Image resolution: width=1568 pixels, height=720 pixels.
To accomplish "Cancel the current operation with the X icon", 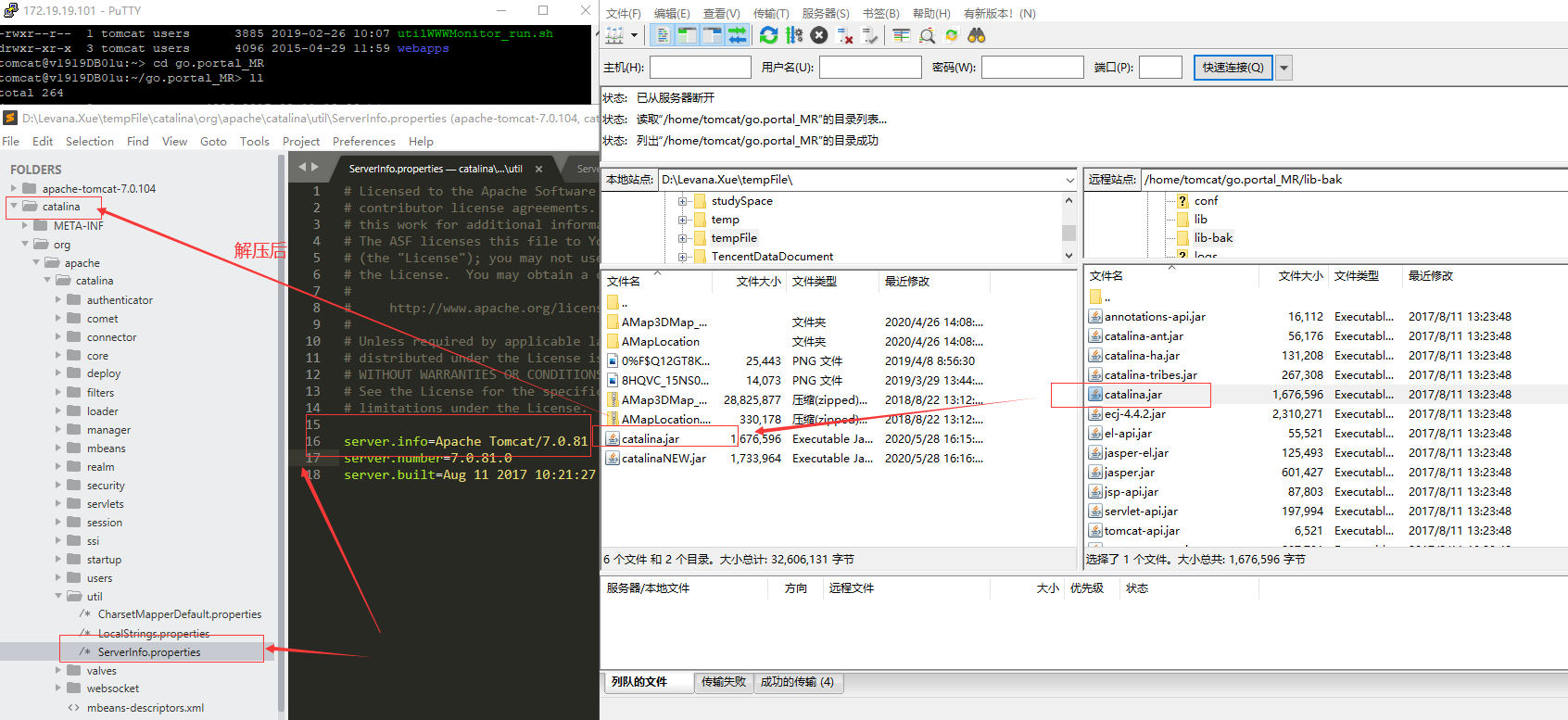I will (x=819, y=35).
